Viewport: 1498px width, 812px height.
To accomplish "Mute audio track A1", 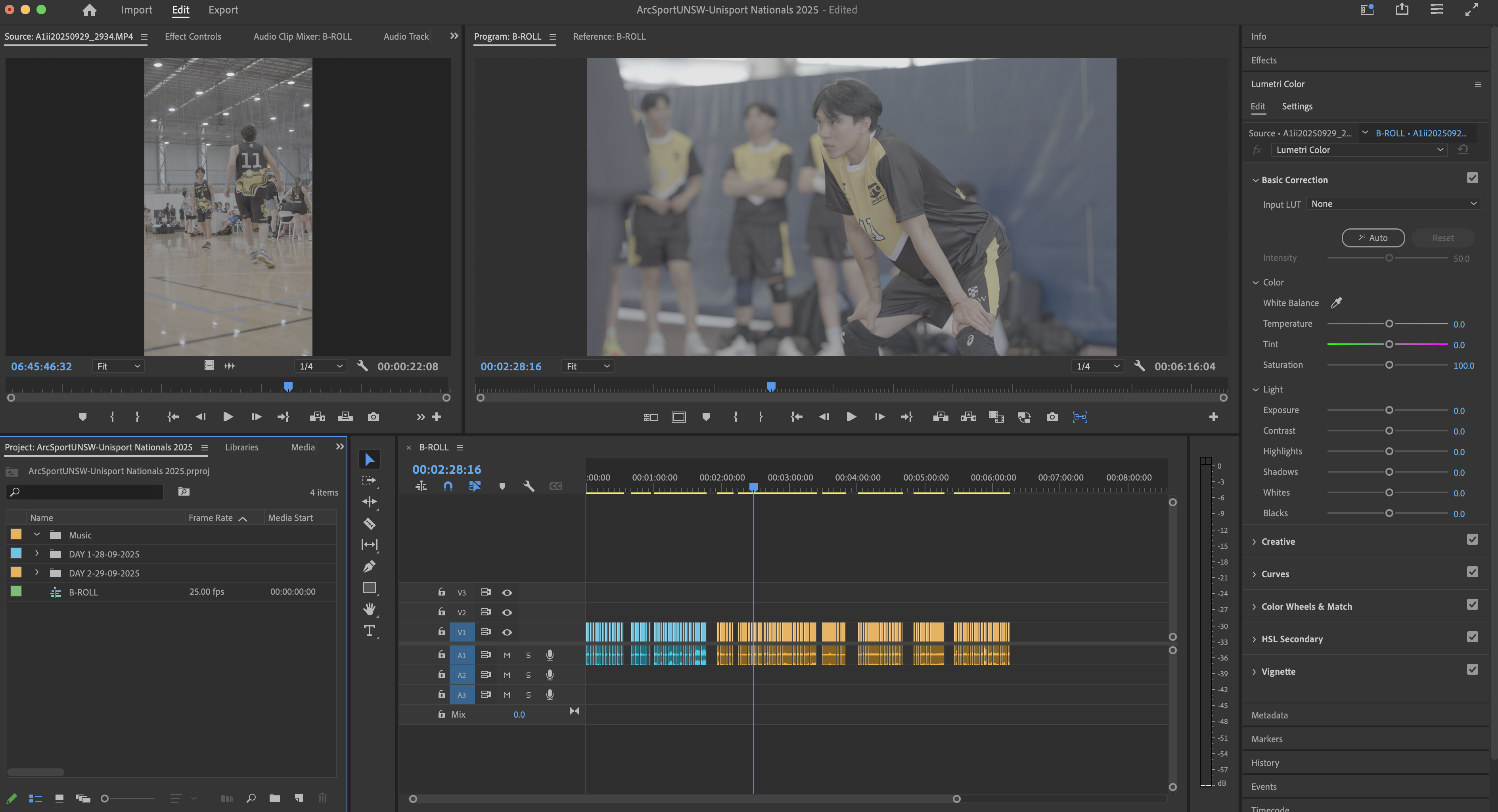I will (x=507, y=655).
